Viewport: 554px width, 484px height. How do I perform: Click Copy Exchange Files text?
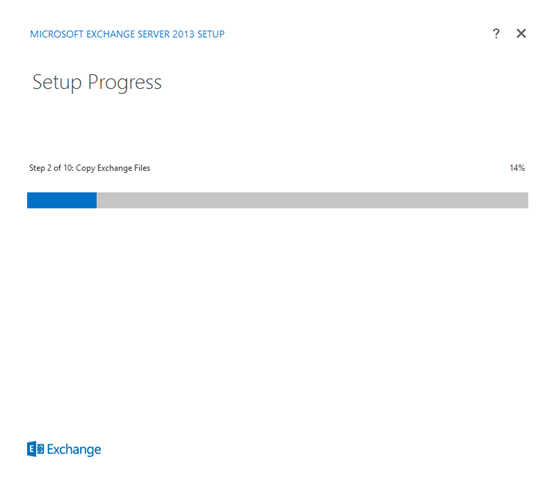[113, 168]
